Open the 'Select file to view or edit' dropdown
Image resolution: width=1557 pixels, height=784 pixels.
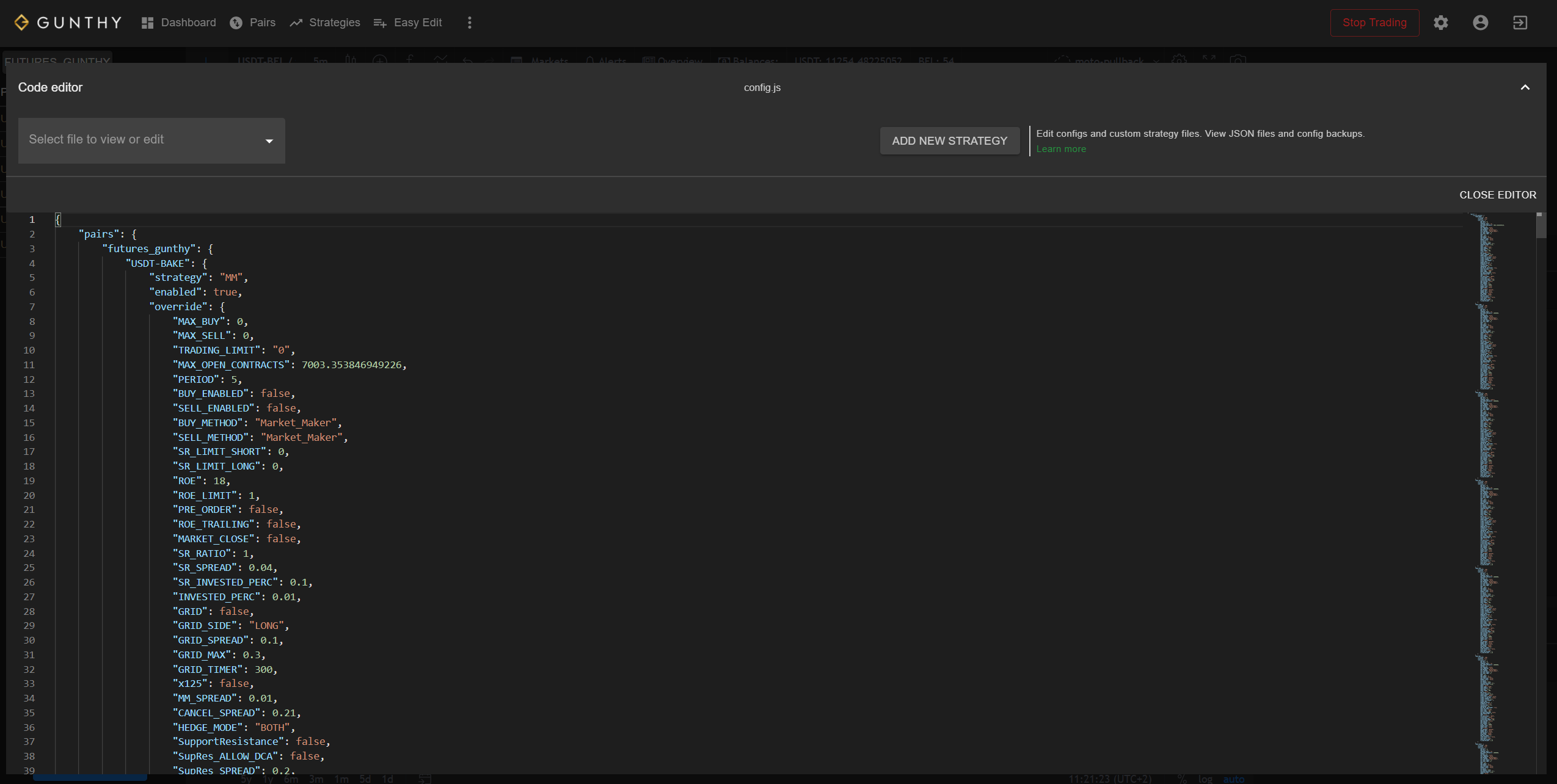click(151, 140)
